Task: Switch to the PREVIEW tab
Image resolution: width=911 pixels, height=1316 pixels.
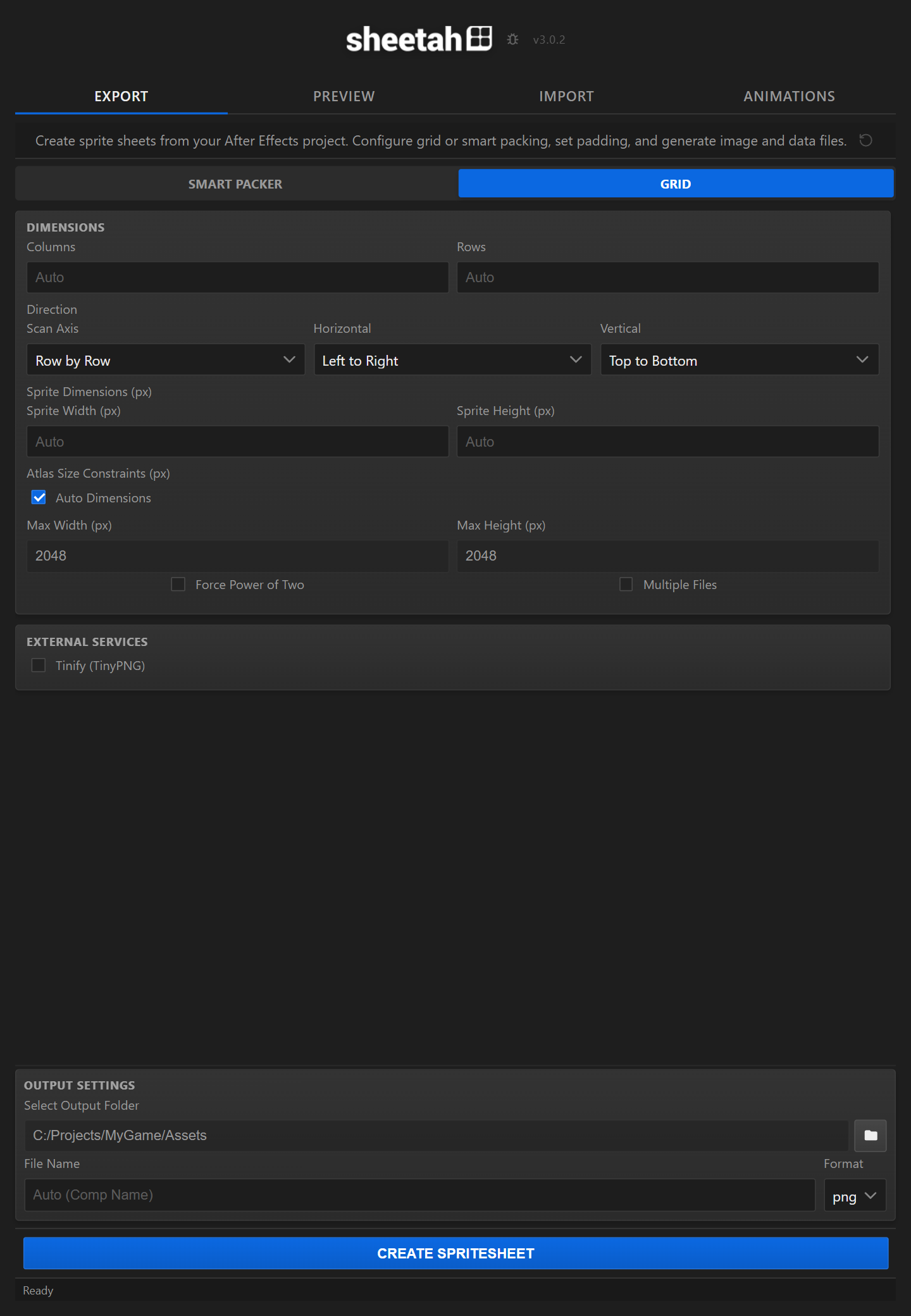Action: coord(344,96)
